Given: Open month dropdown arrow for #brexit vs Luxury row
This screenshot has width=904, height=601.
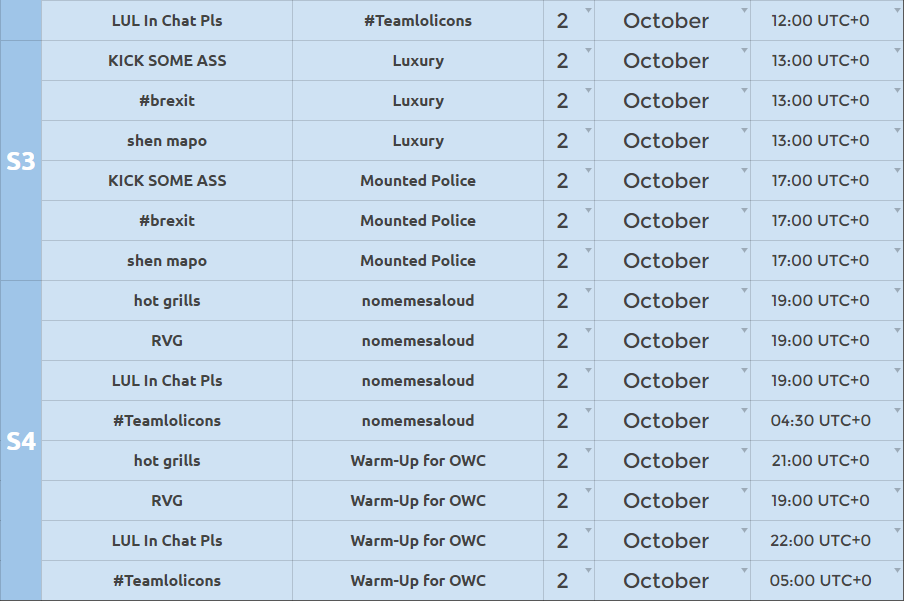Looking at the screenshot, I should click(744, 91).
